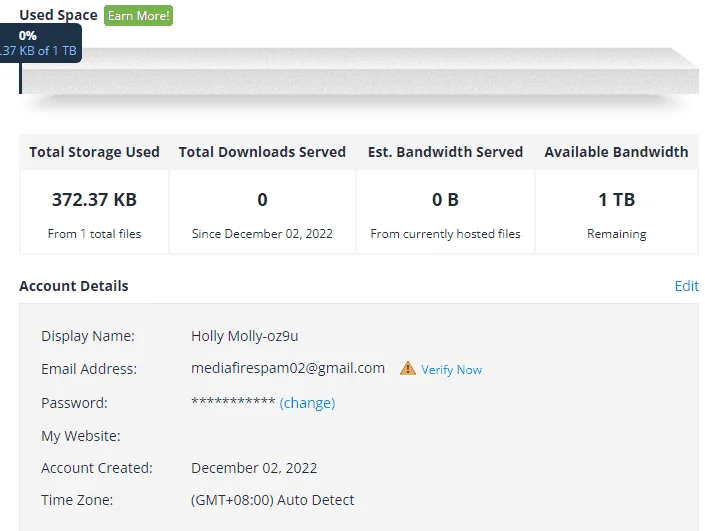This screenshot has width=705, height=531.
Task: Click the Account Details heading
Action: pos(74,286)
